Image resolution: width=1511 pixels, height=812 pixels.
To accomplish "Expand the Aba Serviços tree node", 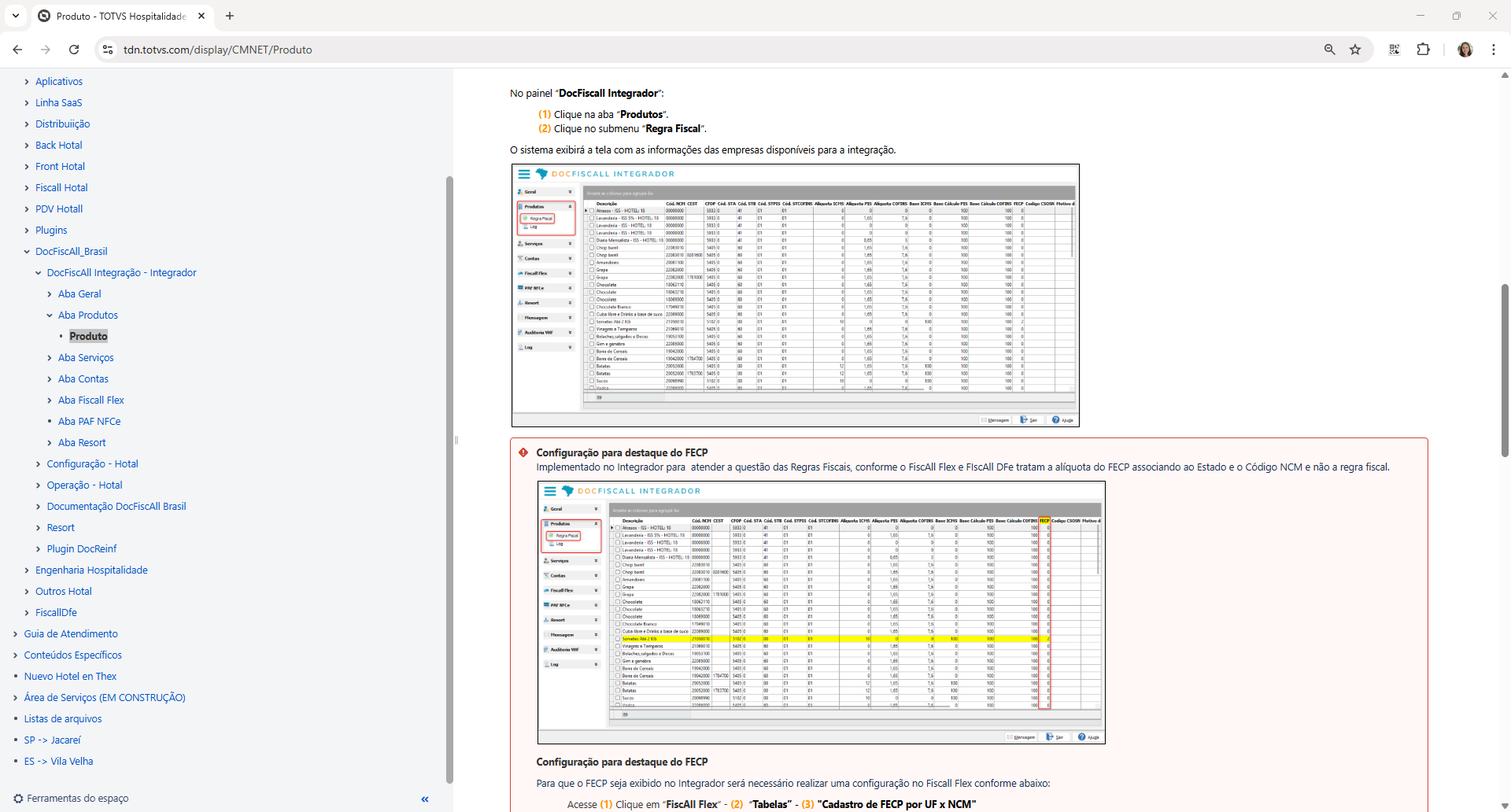I will tap(50, 358).
